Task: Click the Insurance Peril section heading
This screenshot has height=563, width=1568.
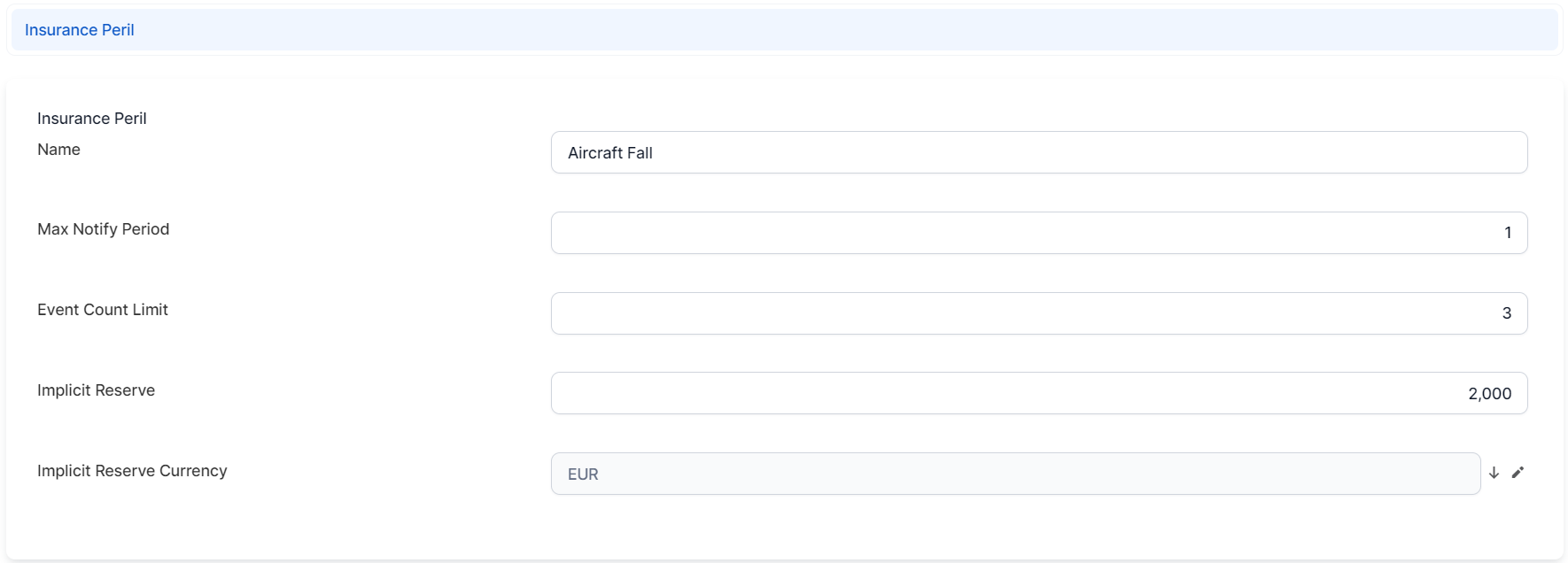Action: (x=92, y=119)
